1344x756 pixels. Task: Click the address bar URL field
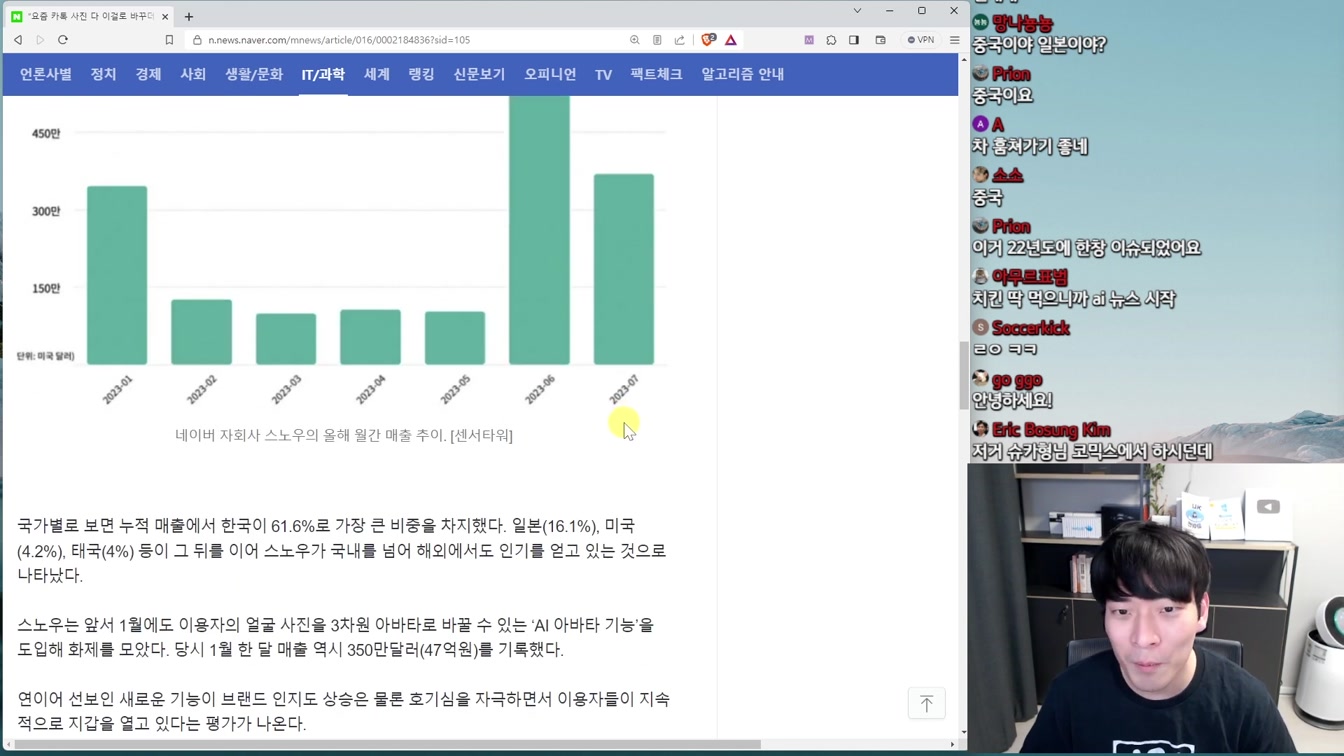[x=410, y=40]
